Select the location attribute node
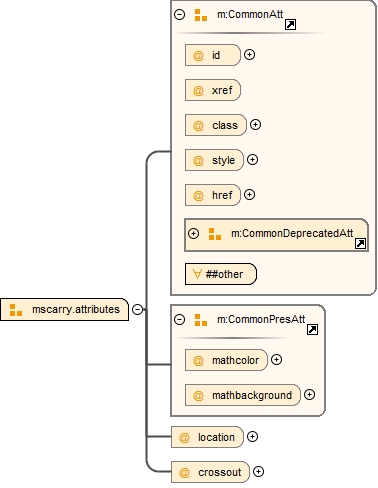This screenshot has height=488, width=378. [207, 437]
